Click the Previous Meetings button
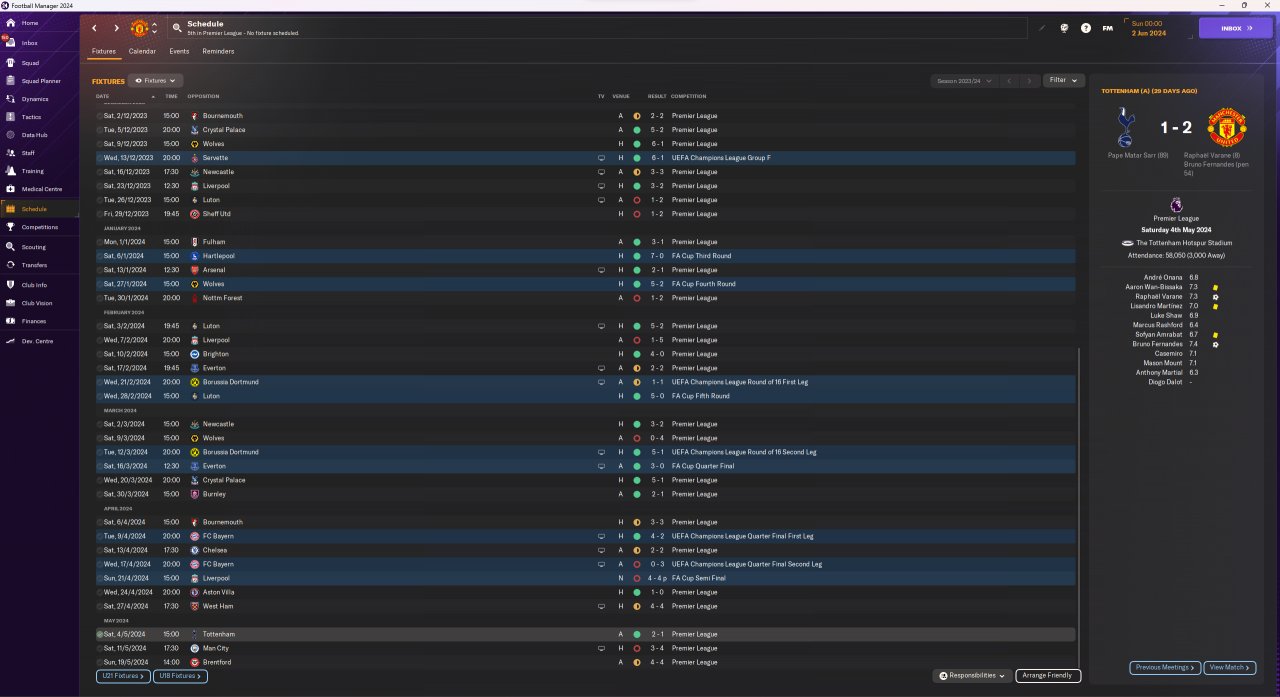 tap(1165, 667)
